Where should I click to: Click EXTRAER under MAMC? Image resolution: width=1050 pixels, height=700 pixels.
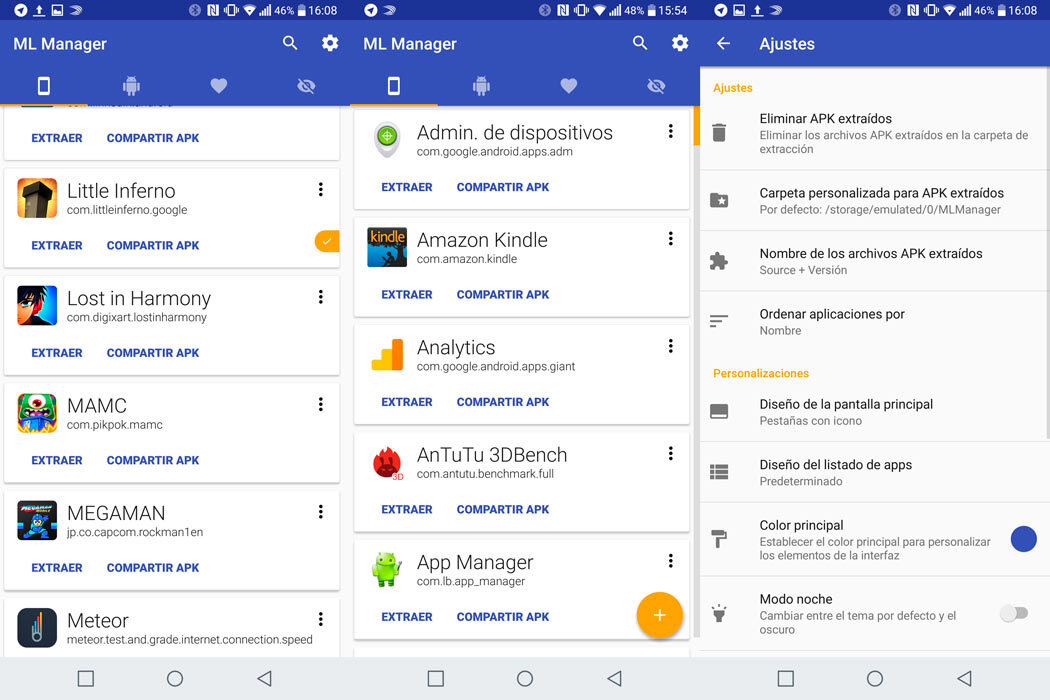(x=57, y=460)
